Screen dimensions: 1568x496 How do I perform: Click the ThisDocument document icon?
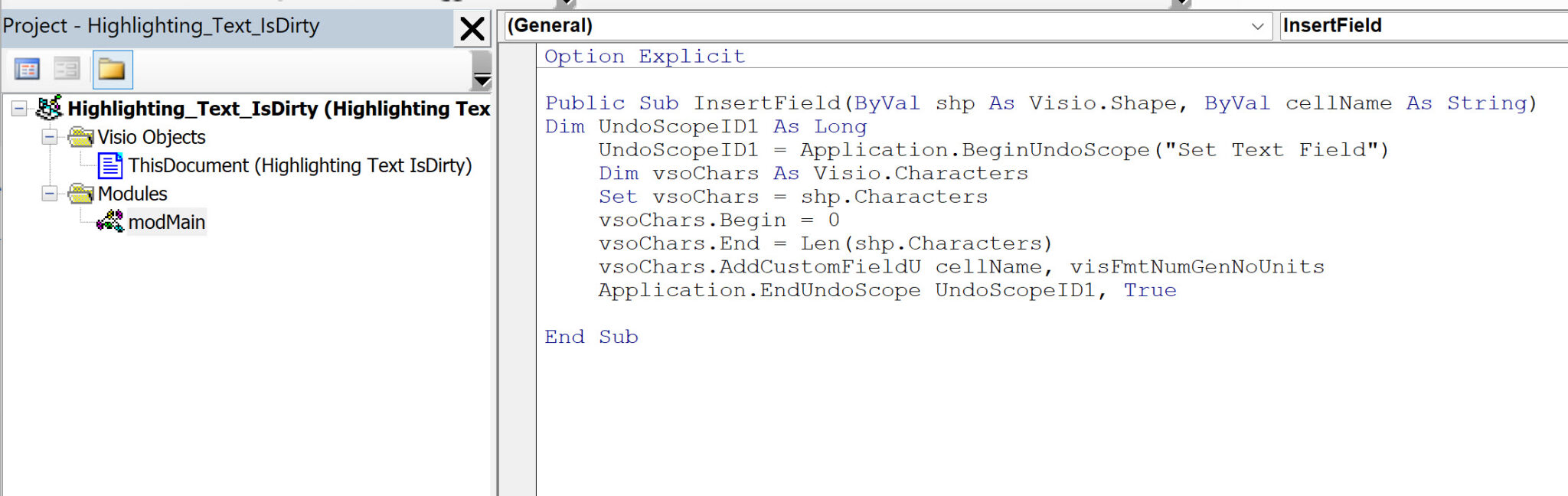pos(112,165)
